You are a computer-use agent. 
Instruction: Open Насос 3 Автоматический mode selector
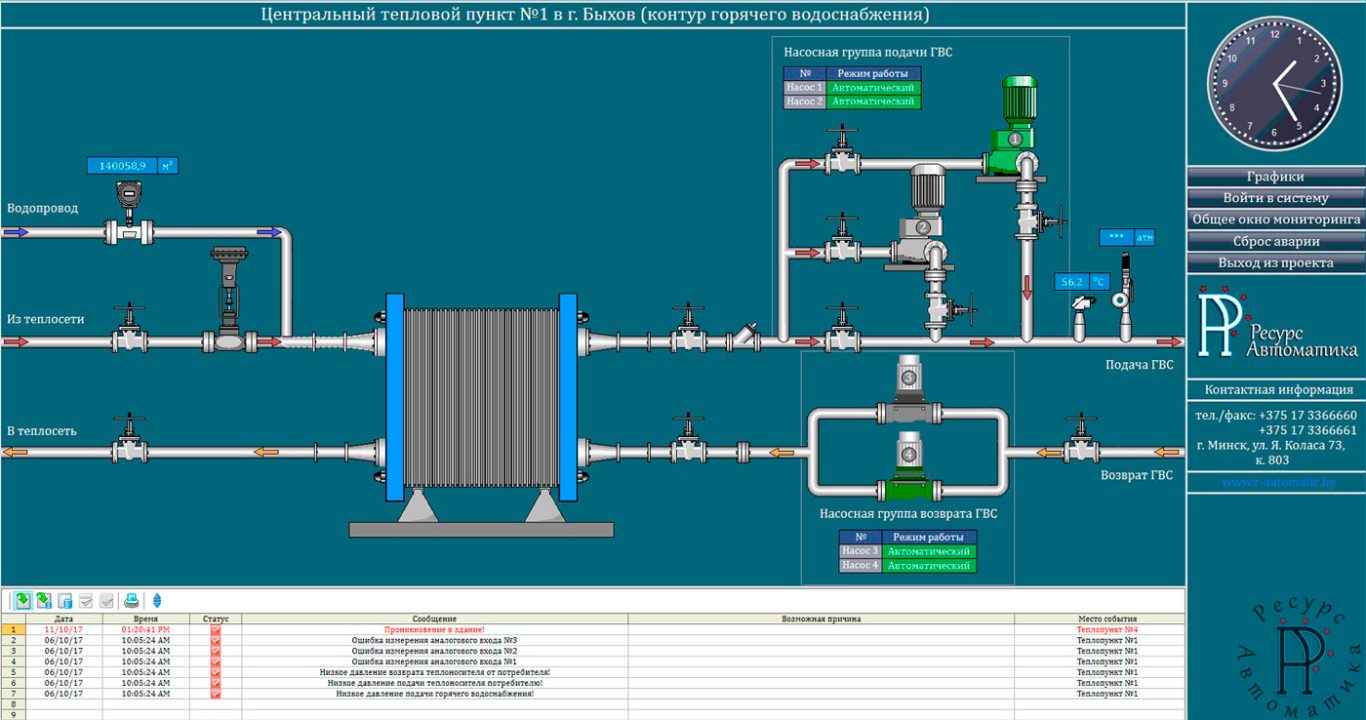(x=929, y=551)
